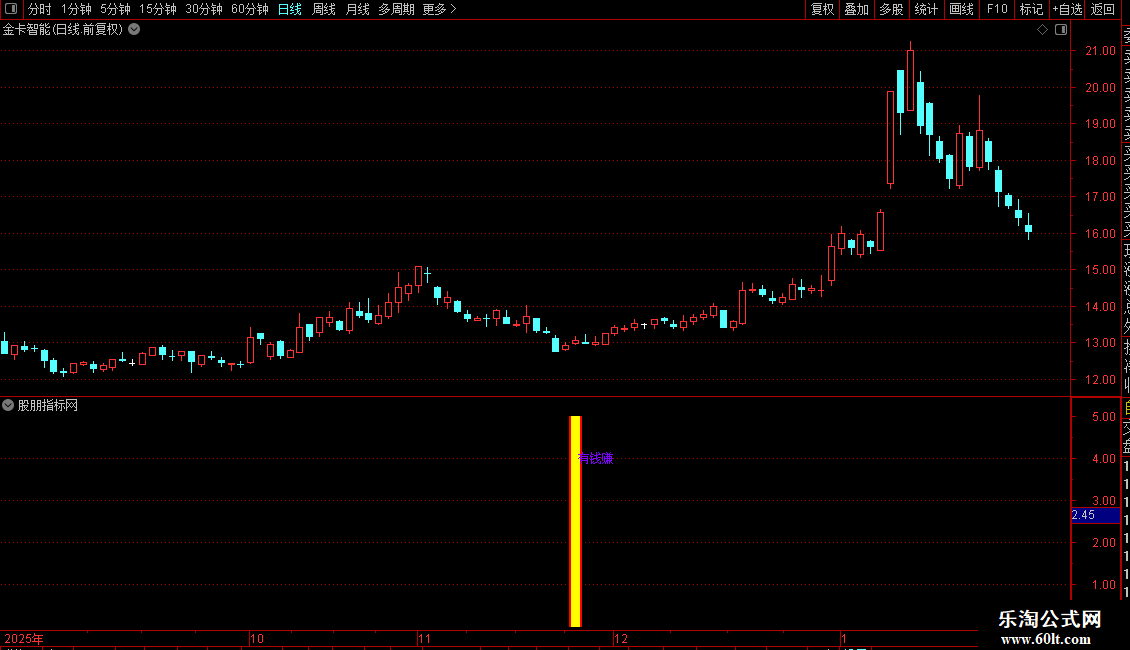The image size is (1130, 650).
Task: Click the 2025年 timeline label
Action: [x=24, y=638]
